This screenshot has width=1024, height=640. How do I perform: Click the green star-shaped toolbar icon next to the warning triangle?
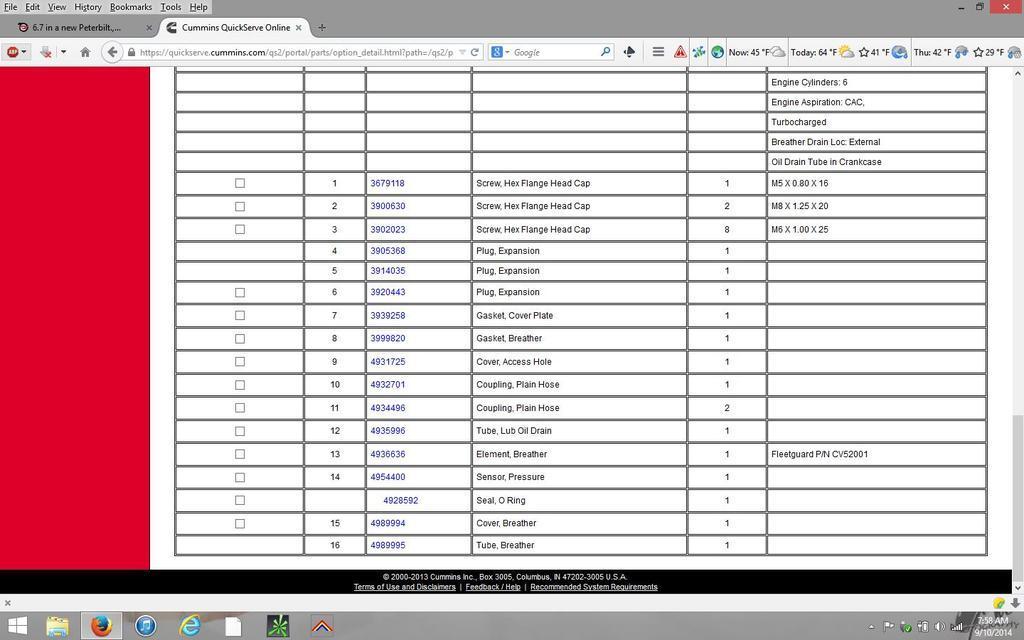tap(699, 52)
